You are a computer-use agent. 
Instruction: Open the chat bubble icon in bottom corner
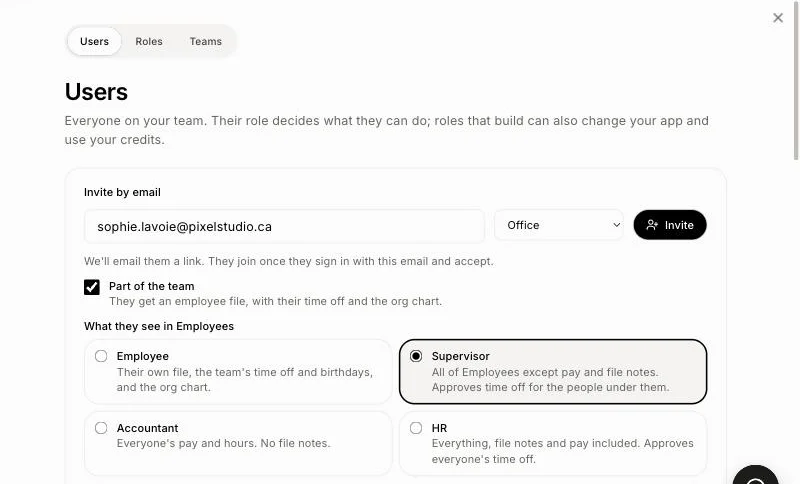(756, 476)
